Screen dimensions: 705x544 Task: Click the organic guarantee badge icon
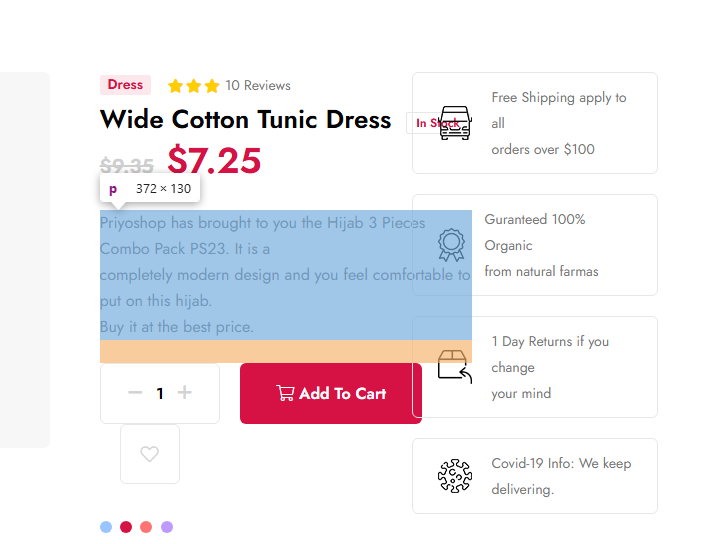451,245
